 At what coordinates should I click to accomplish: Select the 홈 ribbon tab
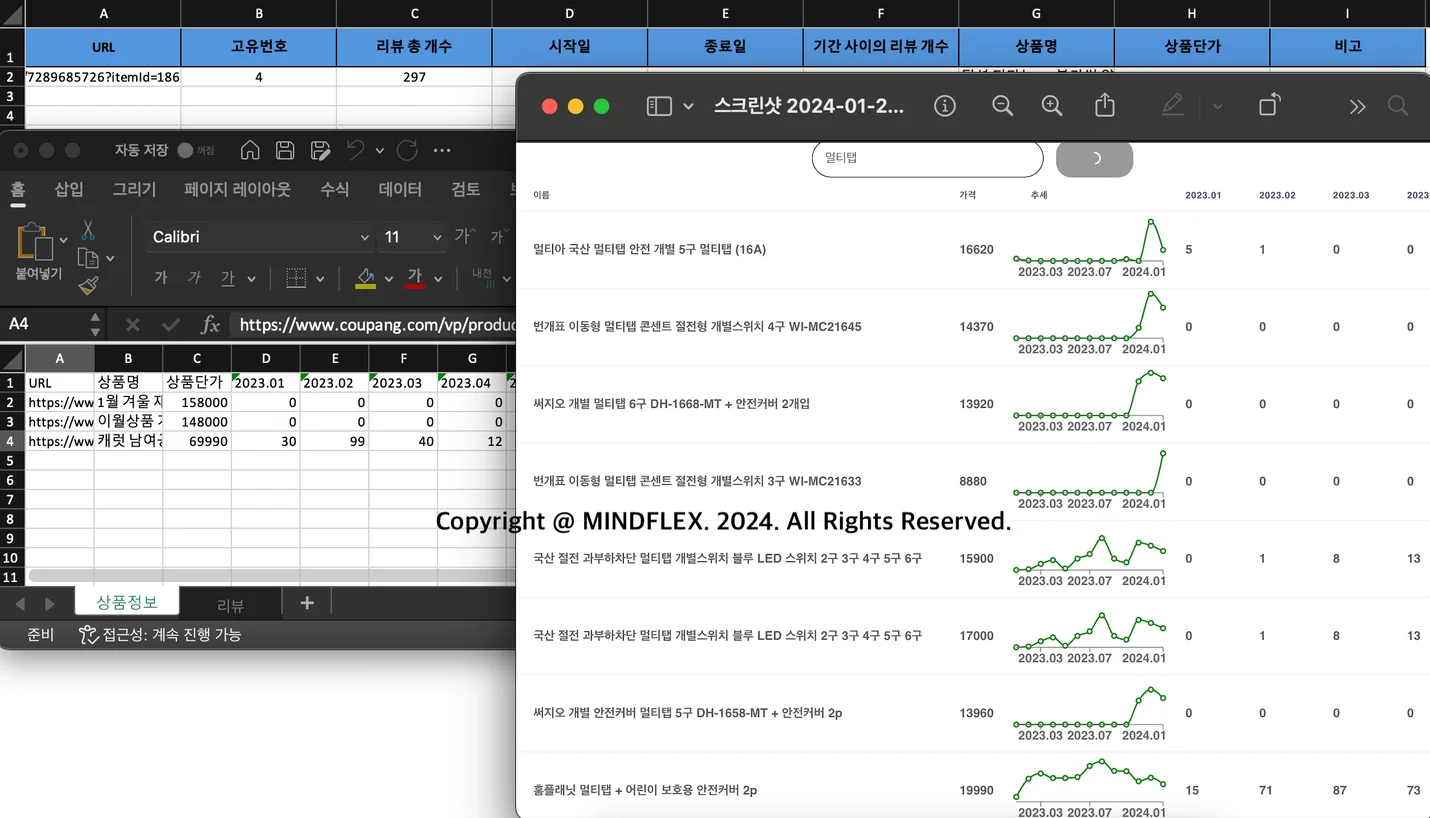click(18, 189)
